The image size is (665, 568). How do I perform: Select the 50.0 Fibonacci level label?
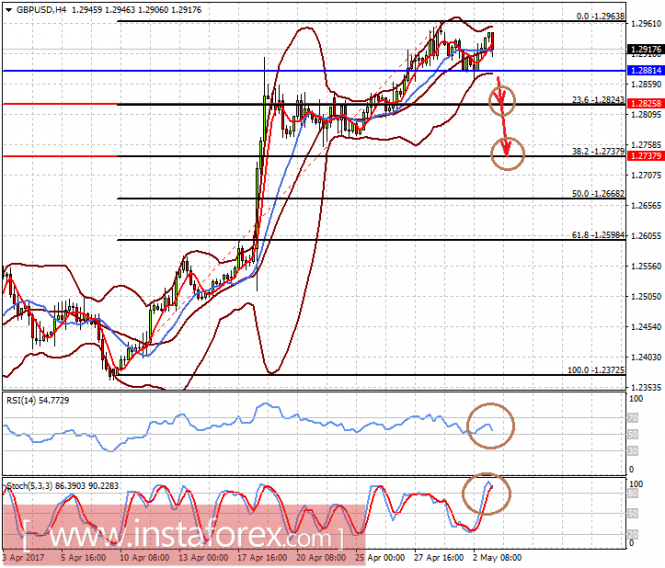[x=598, y=193]
